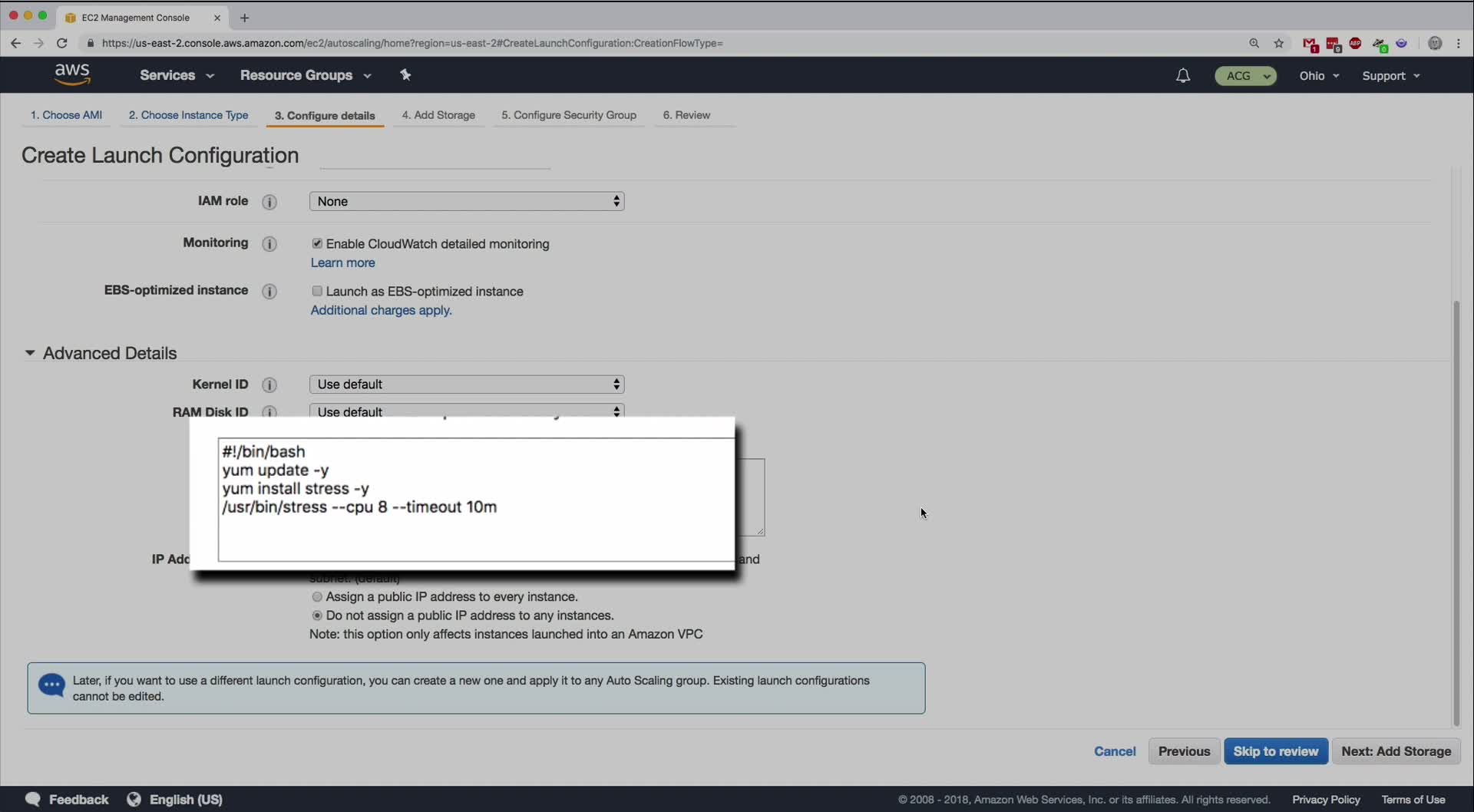This screenshot has width=1474, height=812.
Task: Click the Cancel link
Action: (x=1115, y=751)
